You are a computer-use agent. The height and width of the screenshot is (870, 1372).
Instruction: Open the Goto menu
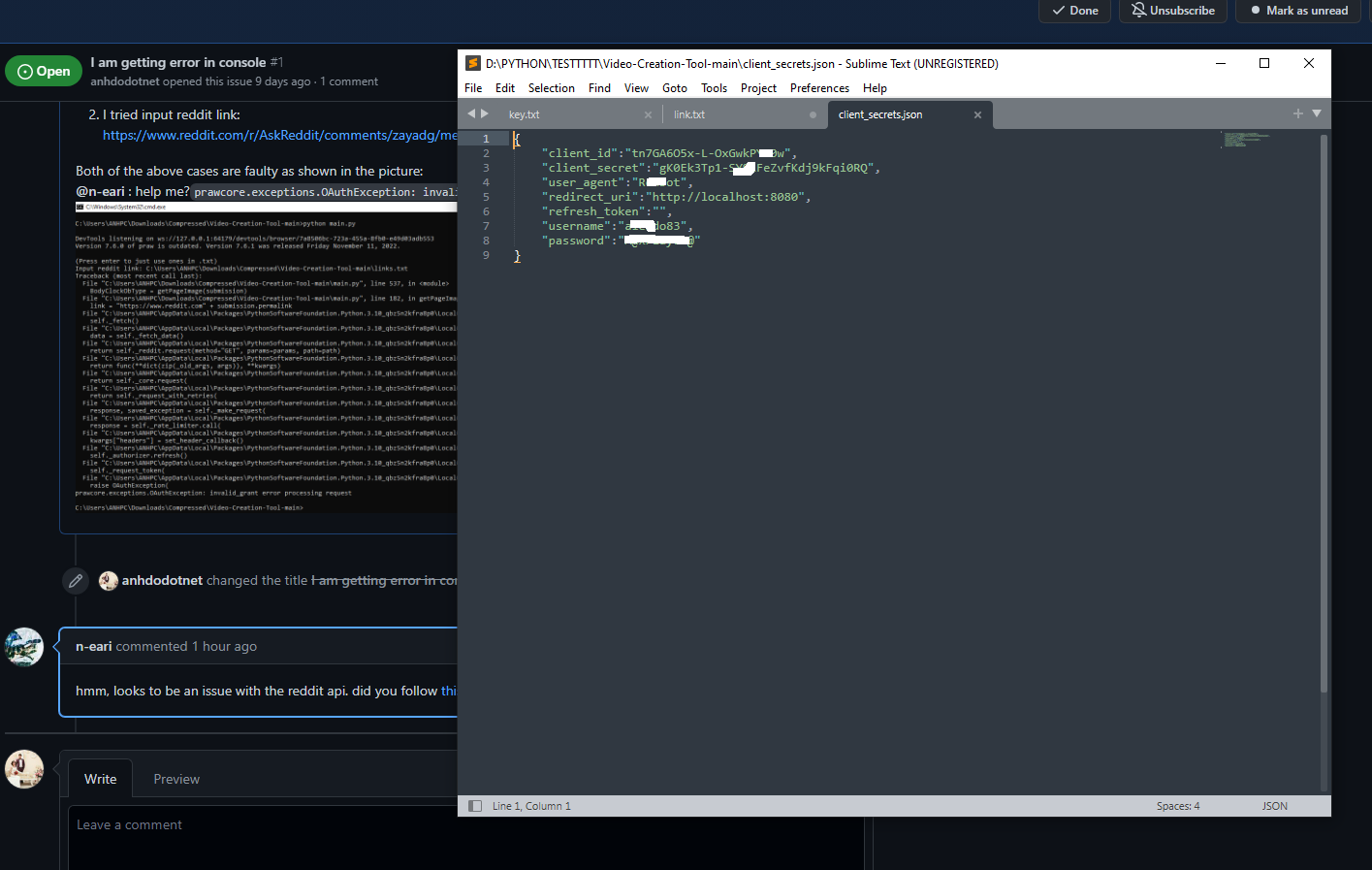click(675, 88)
